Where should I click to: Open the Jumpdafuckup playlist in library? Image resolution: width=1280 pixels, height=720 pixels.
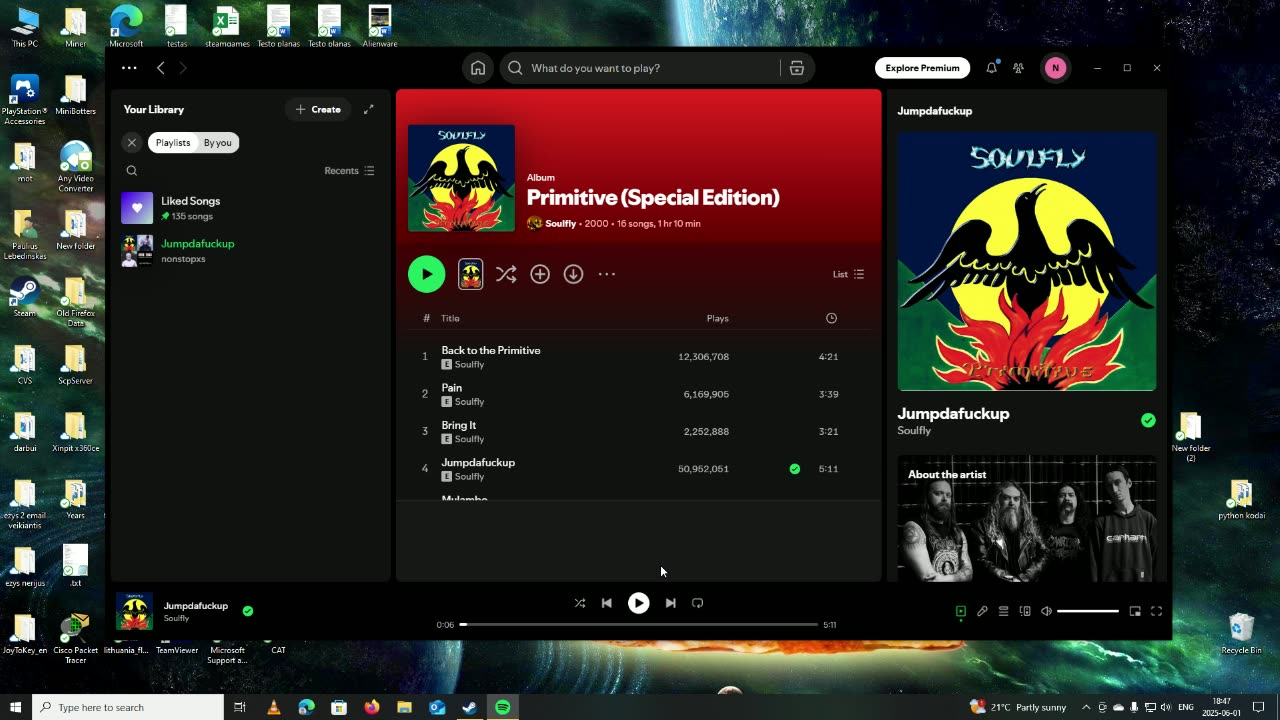pyautogui.click(x=250, y=251)
